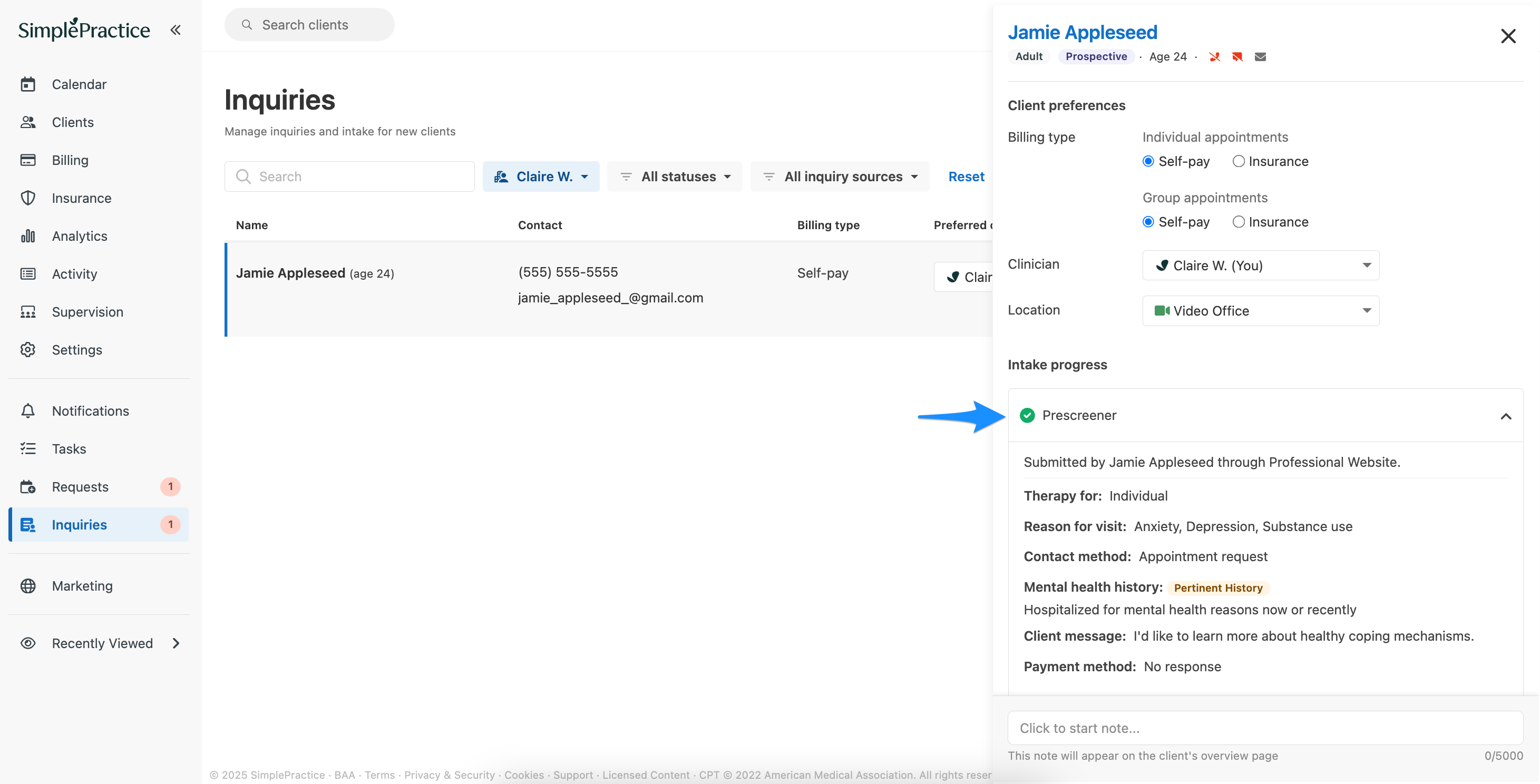The image size is (1540, 784).
Task: Open the Support footer link
Action: point(573,775)
